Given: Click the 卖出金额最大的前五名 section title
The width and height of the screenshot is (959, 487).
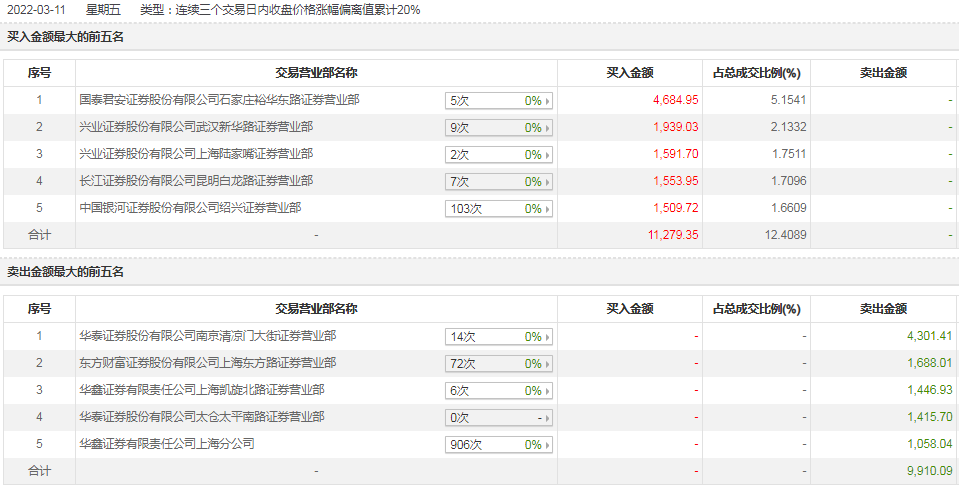Looking at the screenshot, I should pos(65,272).
